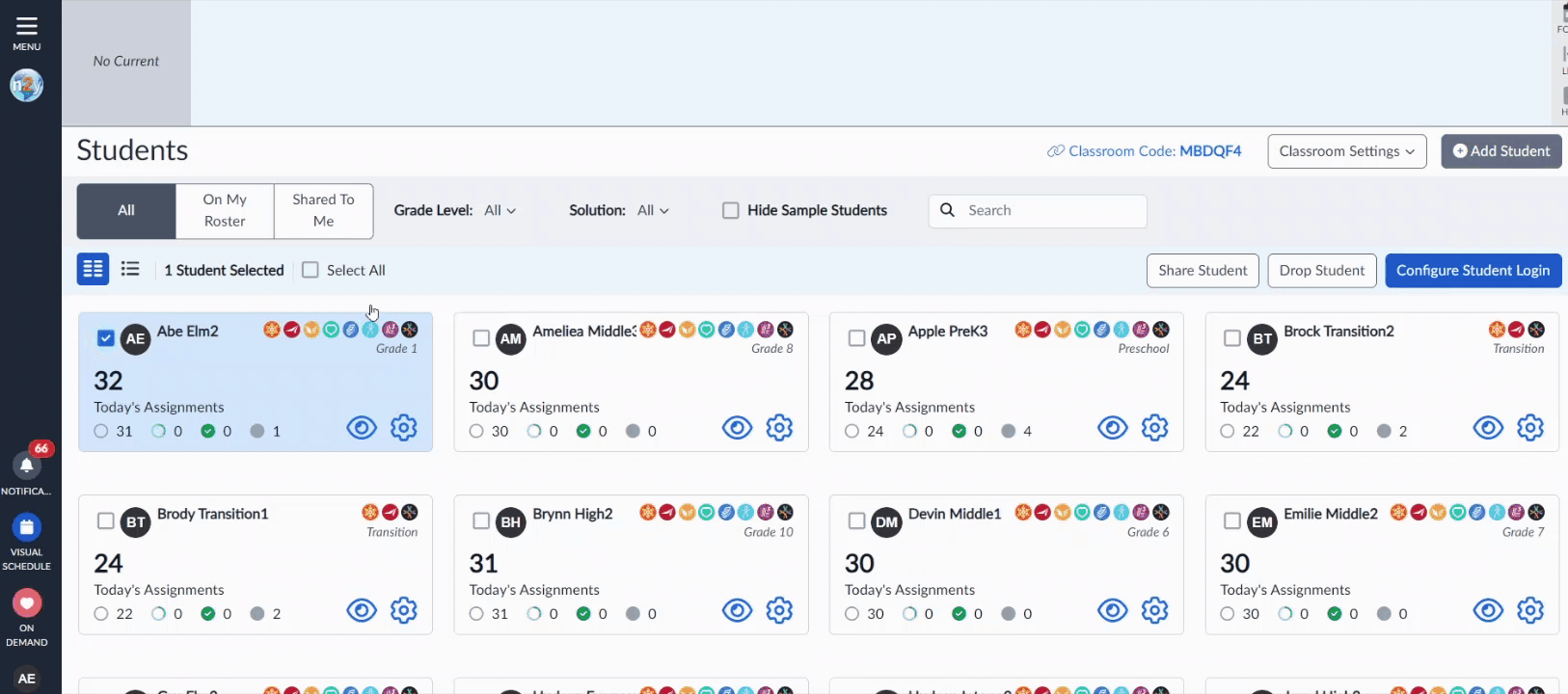This screenshot has height=694, width=1568.
Task: Click the n2y globe logo in sidebar
Action: click(27, 86)
